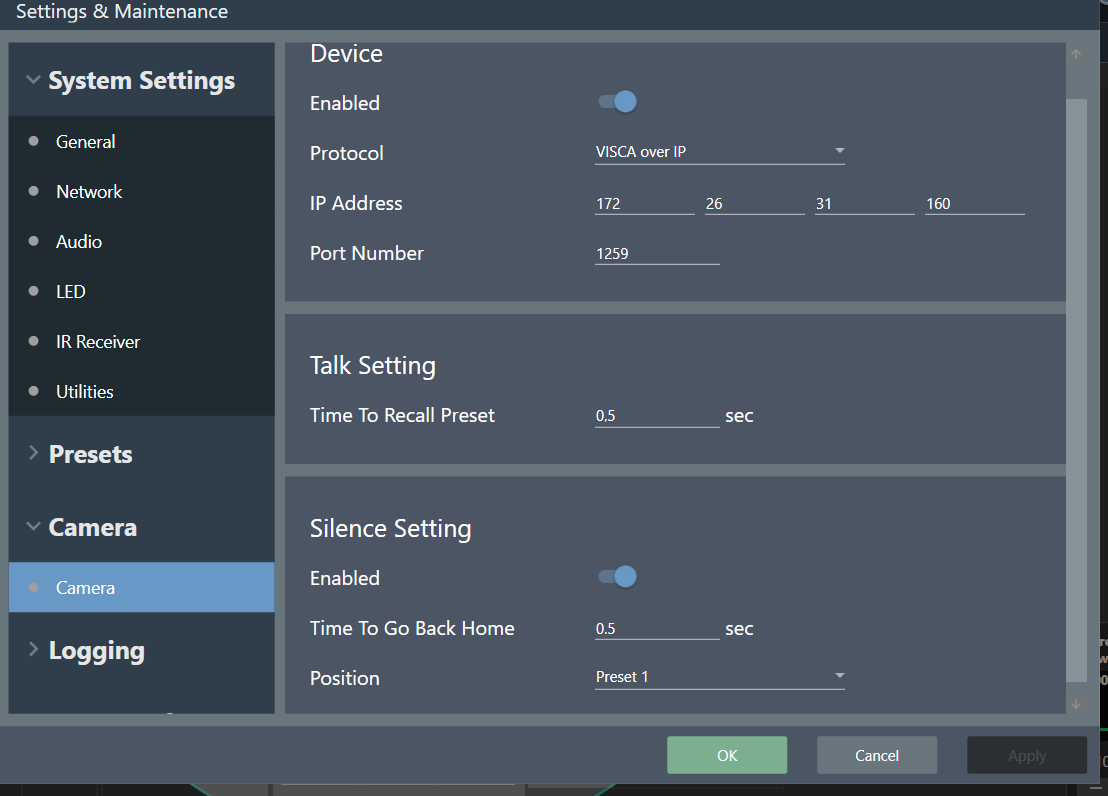Click the Apply button
This screenshot has height=796, width=1108.
(1027, 755)
